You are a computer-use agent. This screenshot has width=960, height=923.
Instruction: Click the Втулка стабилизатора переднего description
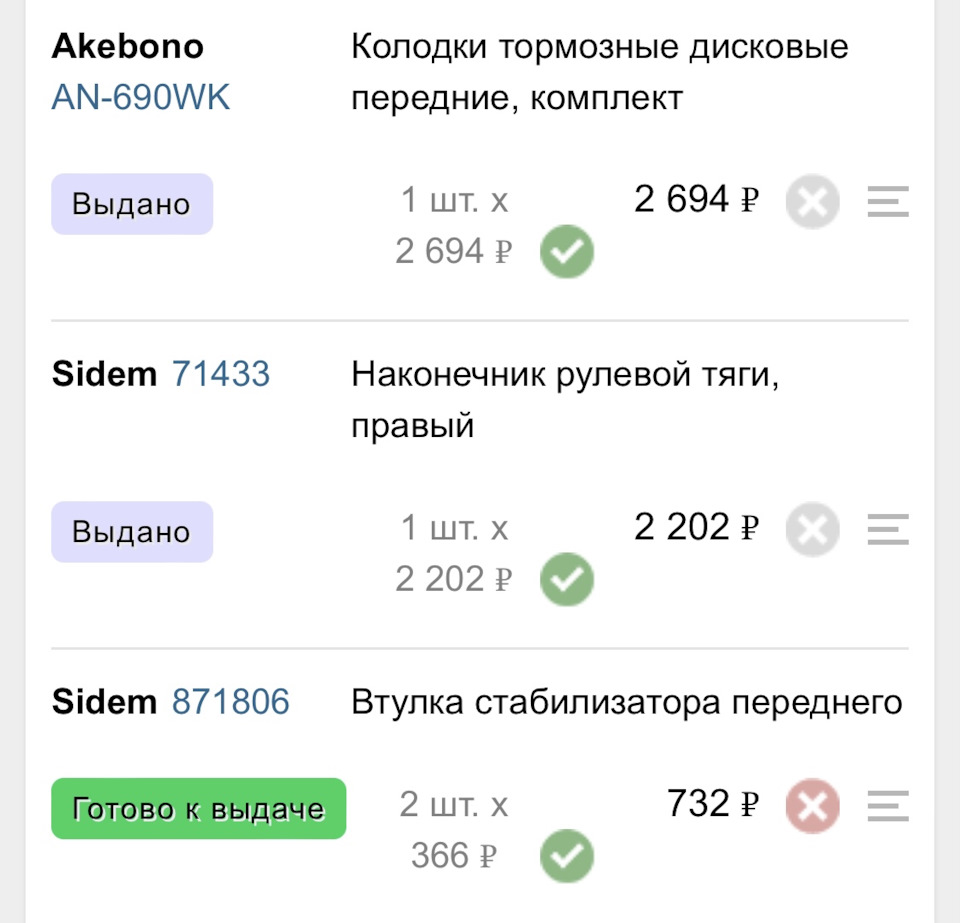pos(627,702)
